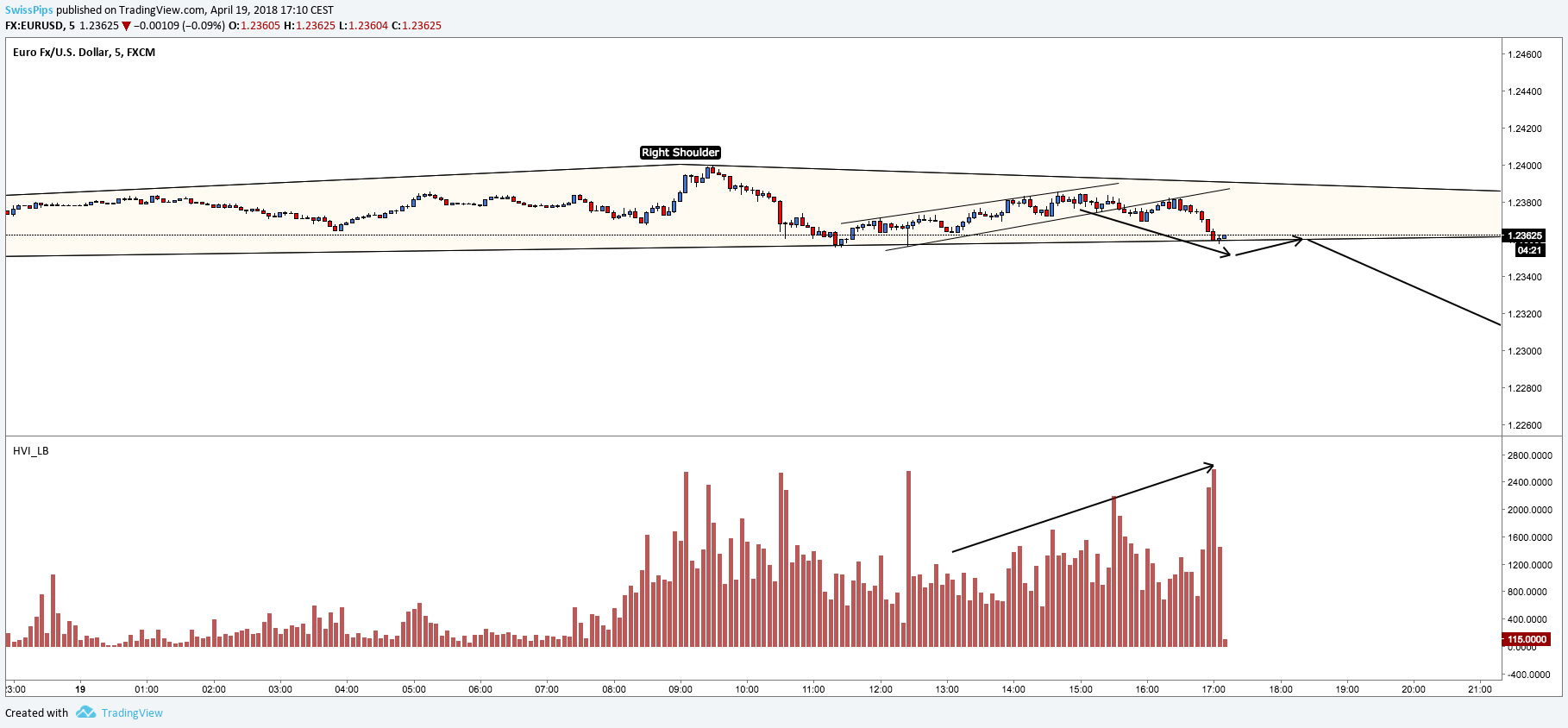The height and width of the screenshot is (728, 1568).
Task: Click the 11:00 time axis label
Action: (813, 689)
